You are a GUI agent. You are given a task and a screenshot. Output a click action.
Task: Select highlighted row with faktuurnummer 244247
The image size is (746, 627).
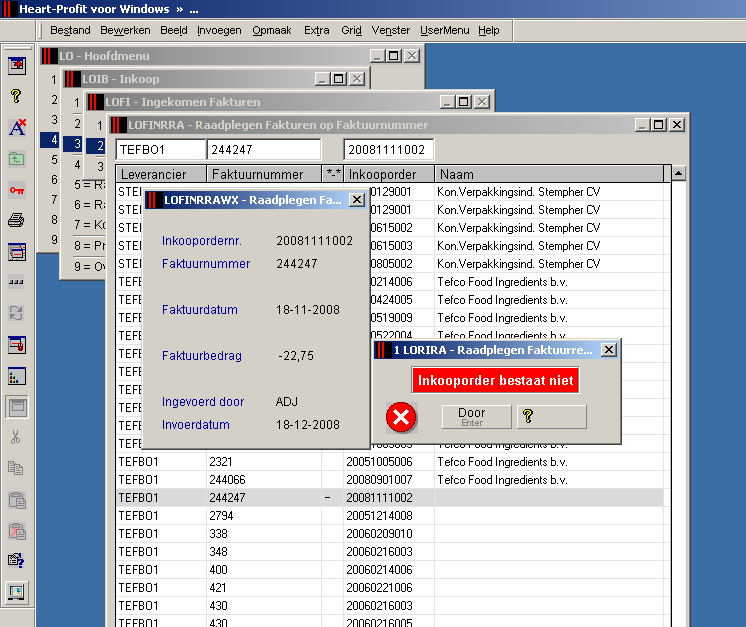point(390,498)
